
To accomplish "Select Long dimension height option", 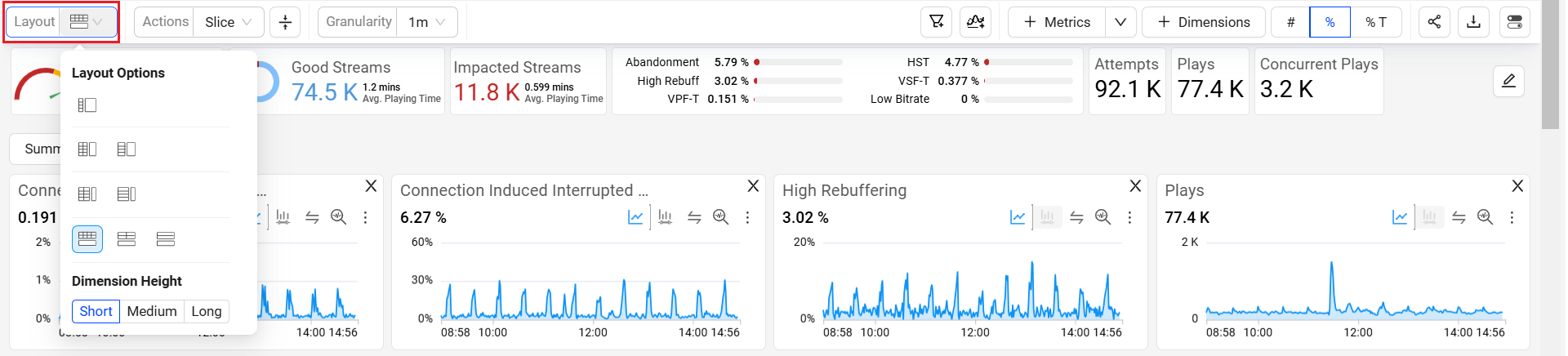I will [206, 311].
